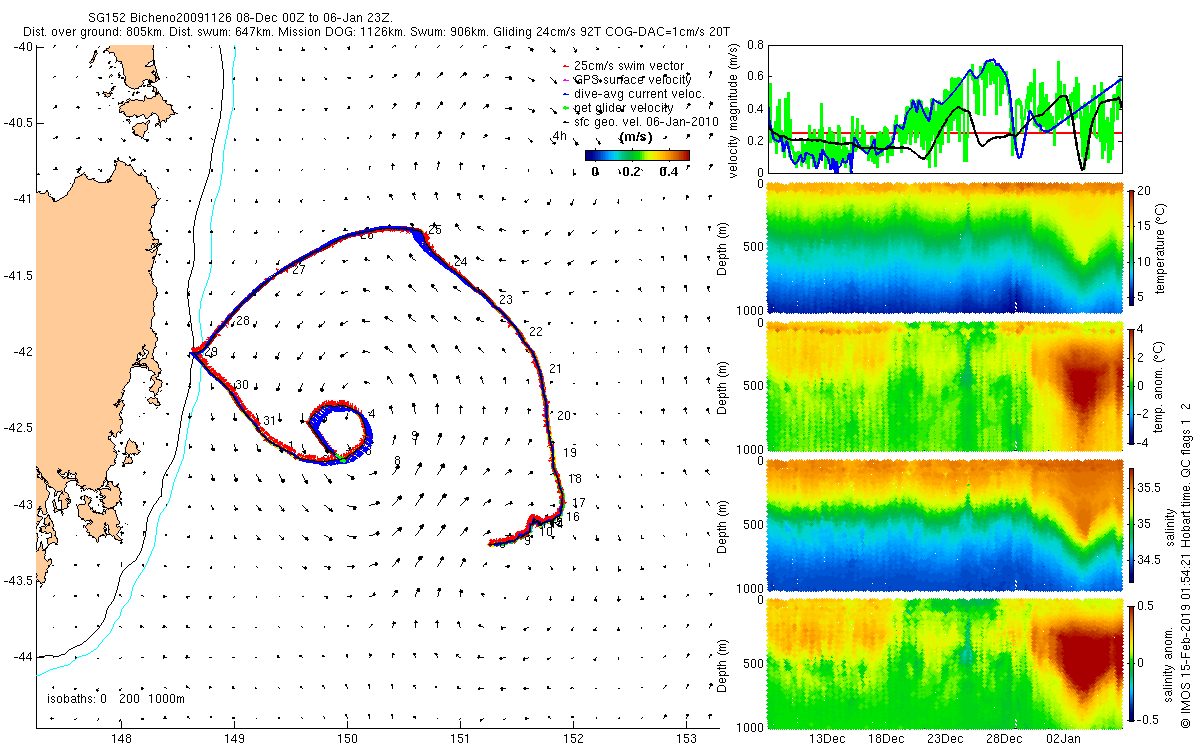Click the salinity colorbar
Image resolution: width=1200 pixels, height=750 pixels.
coord(1132,523)
